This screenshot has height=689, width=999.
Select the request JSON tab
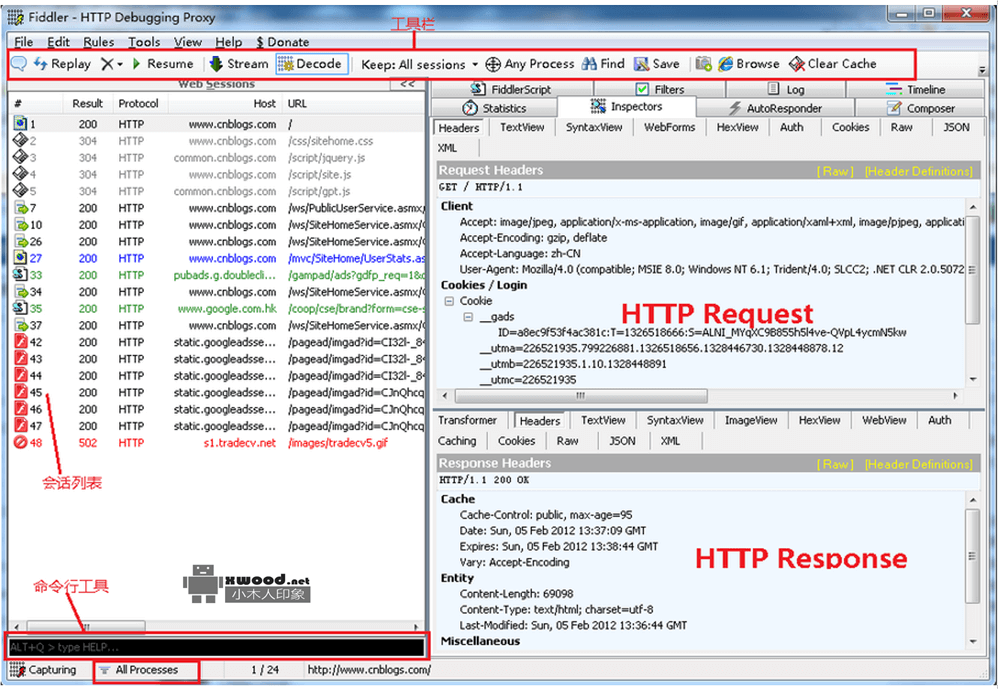(x=956, y=127)
